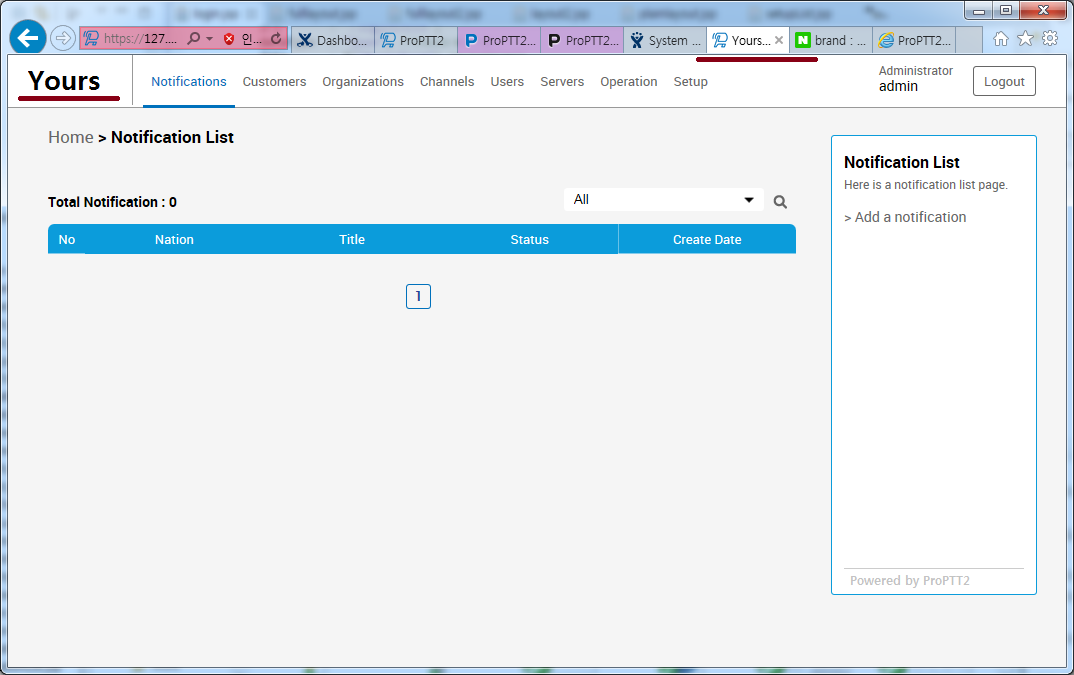
Task: Open the Customers menu
Action: click(x=274, y=82)
